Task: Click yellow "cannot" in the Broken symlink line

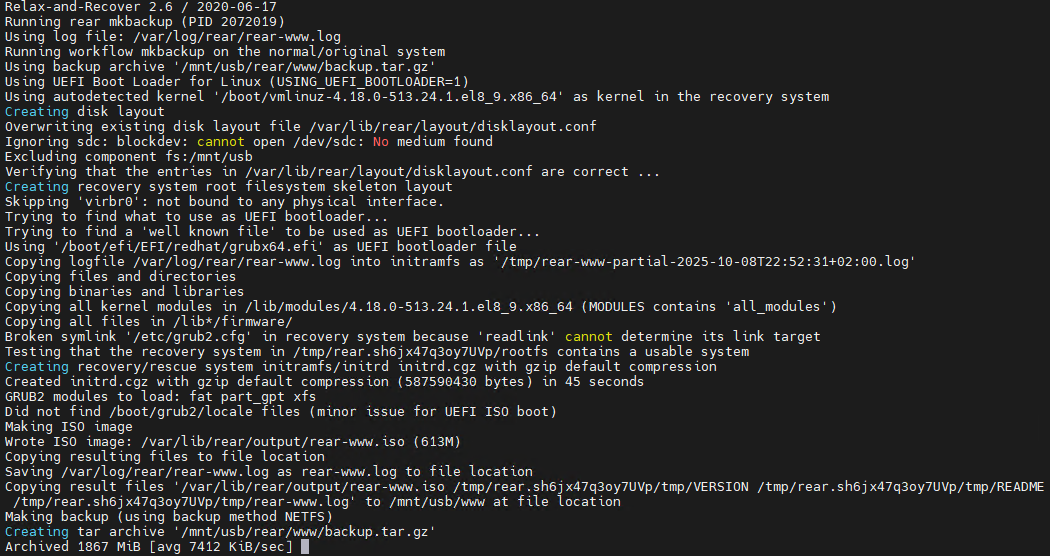Action: 589,337
